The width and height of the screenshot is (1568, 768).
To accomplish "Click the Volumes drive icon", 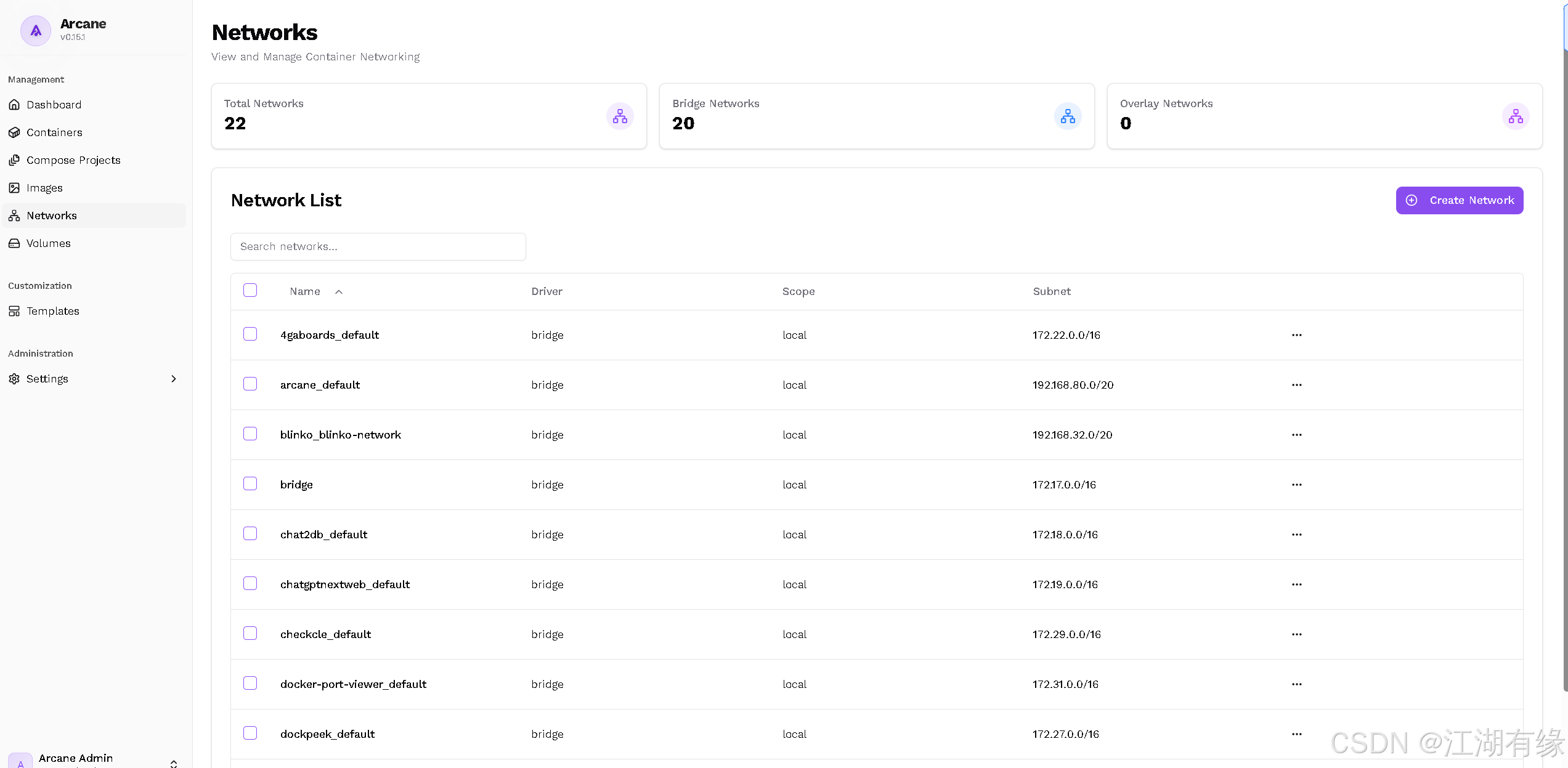I will [14, 243].
